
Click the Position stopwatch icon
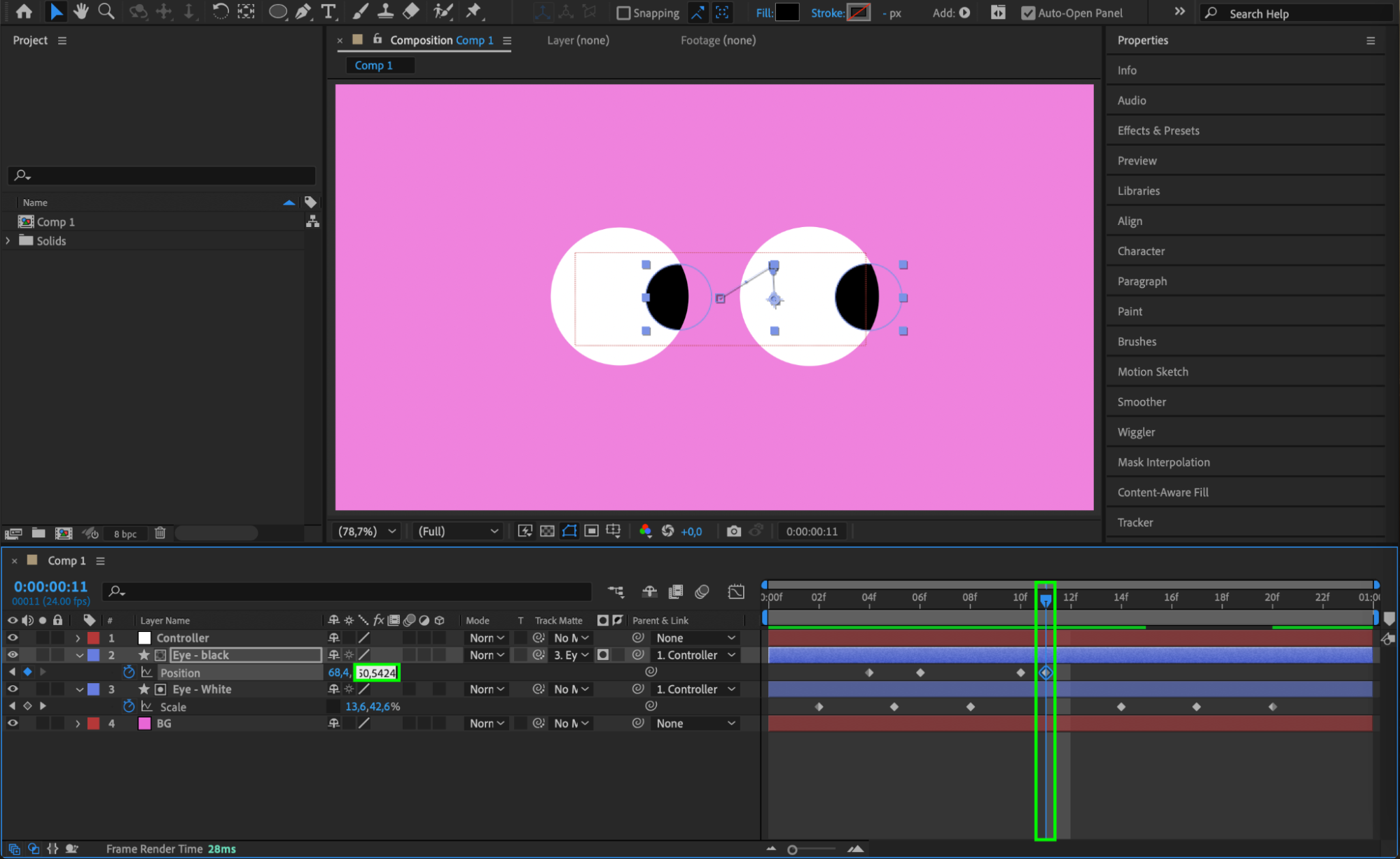128,672
